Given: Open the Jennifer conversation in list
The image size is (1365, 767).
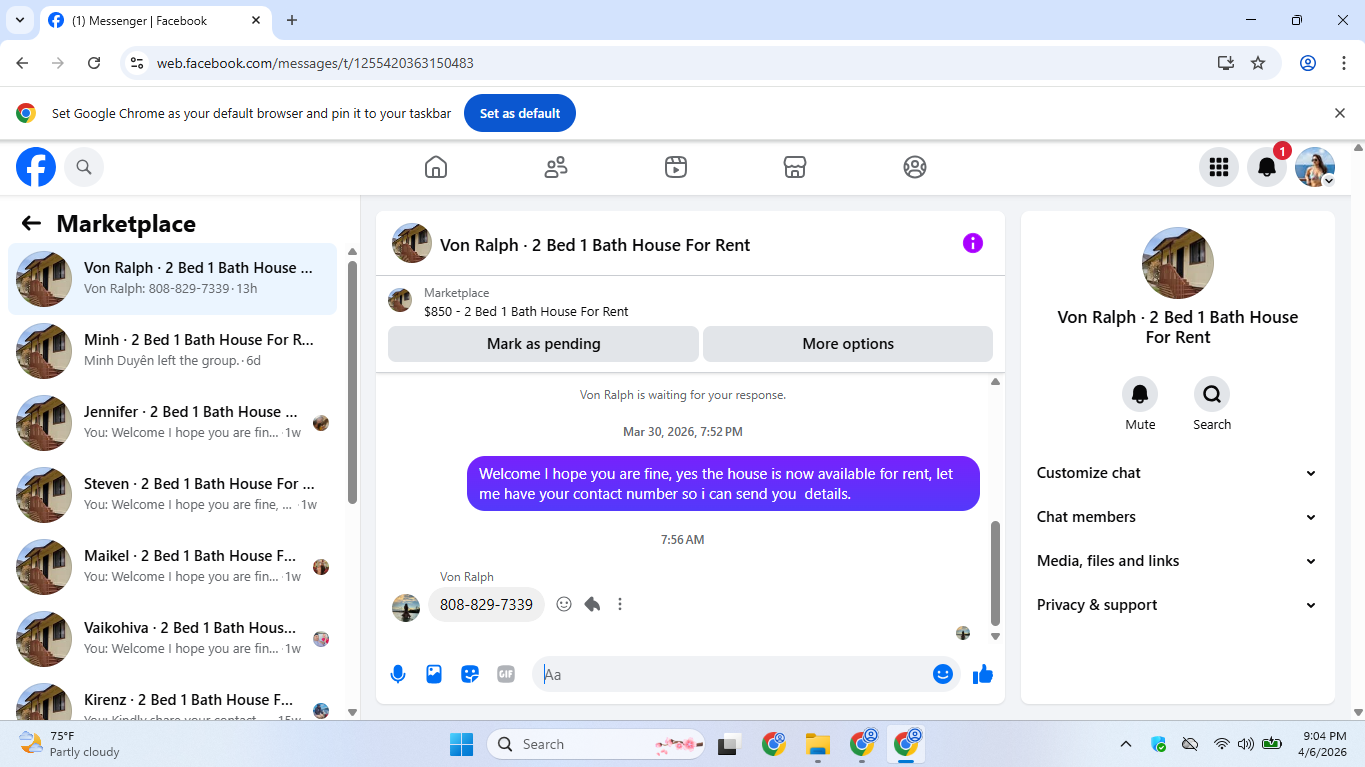Looking at the screenshot, I should pyautogui.click(x=172, y=422).
